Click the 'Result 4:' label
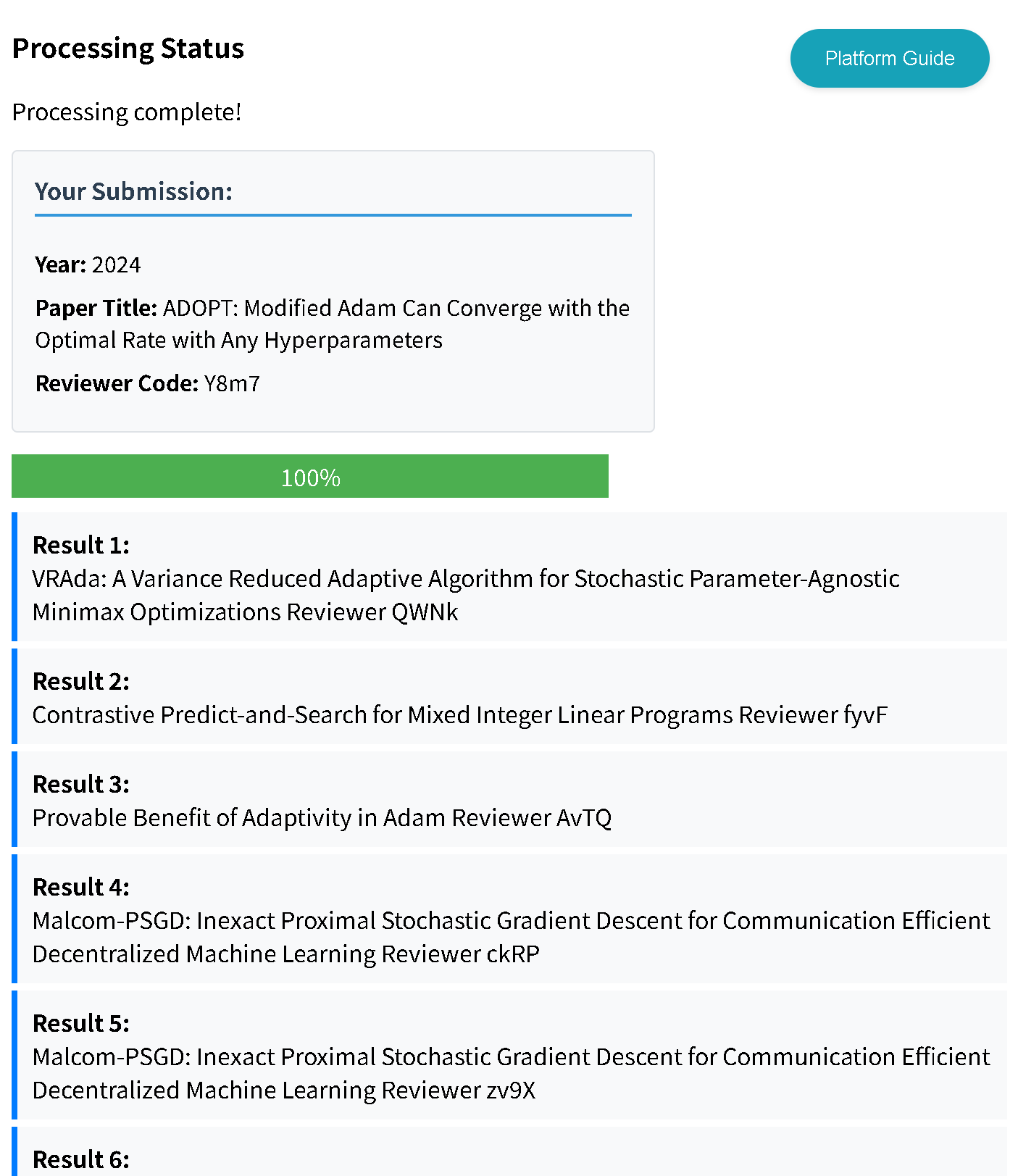This screenshot has height=1176, width=1018. 81,887
